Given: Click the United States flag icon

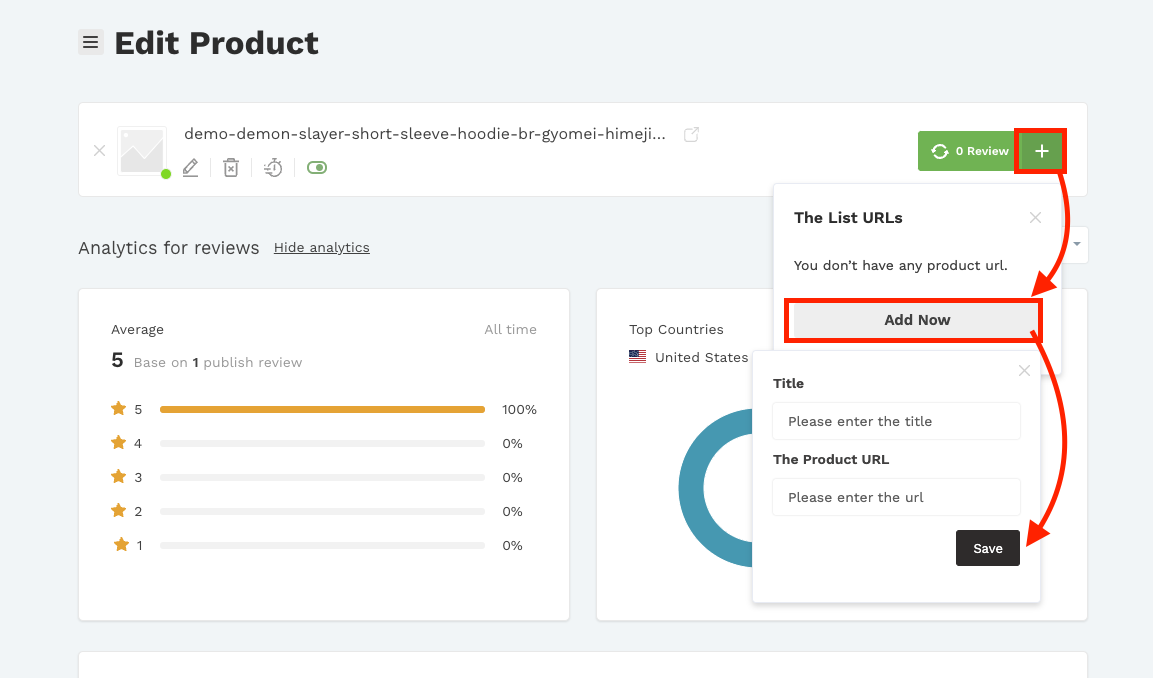Looking at the screenshot, I should [x=638, y=357].
